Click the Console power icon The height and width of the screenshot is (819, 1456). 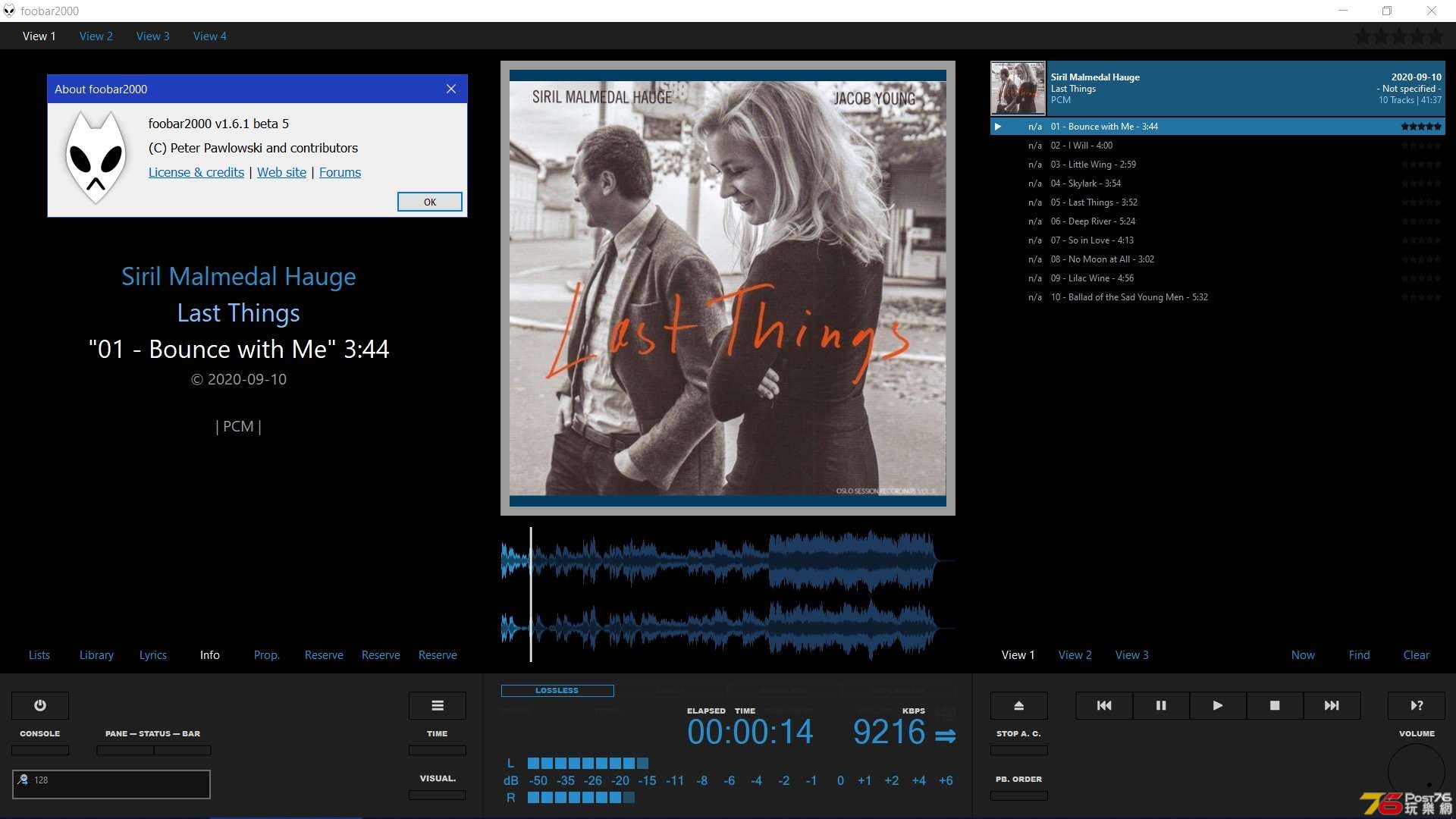40,705
